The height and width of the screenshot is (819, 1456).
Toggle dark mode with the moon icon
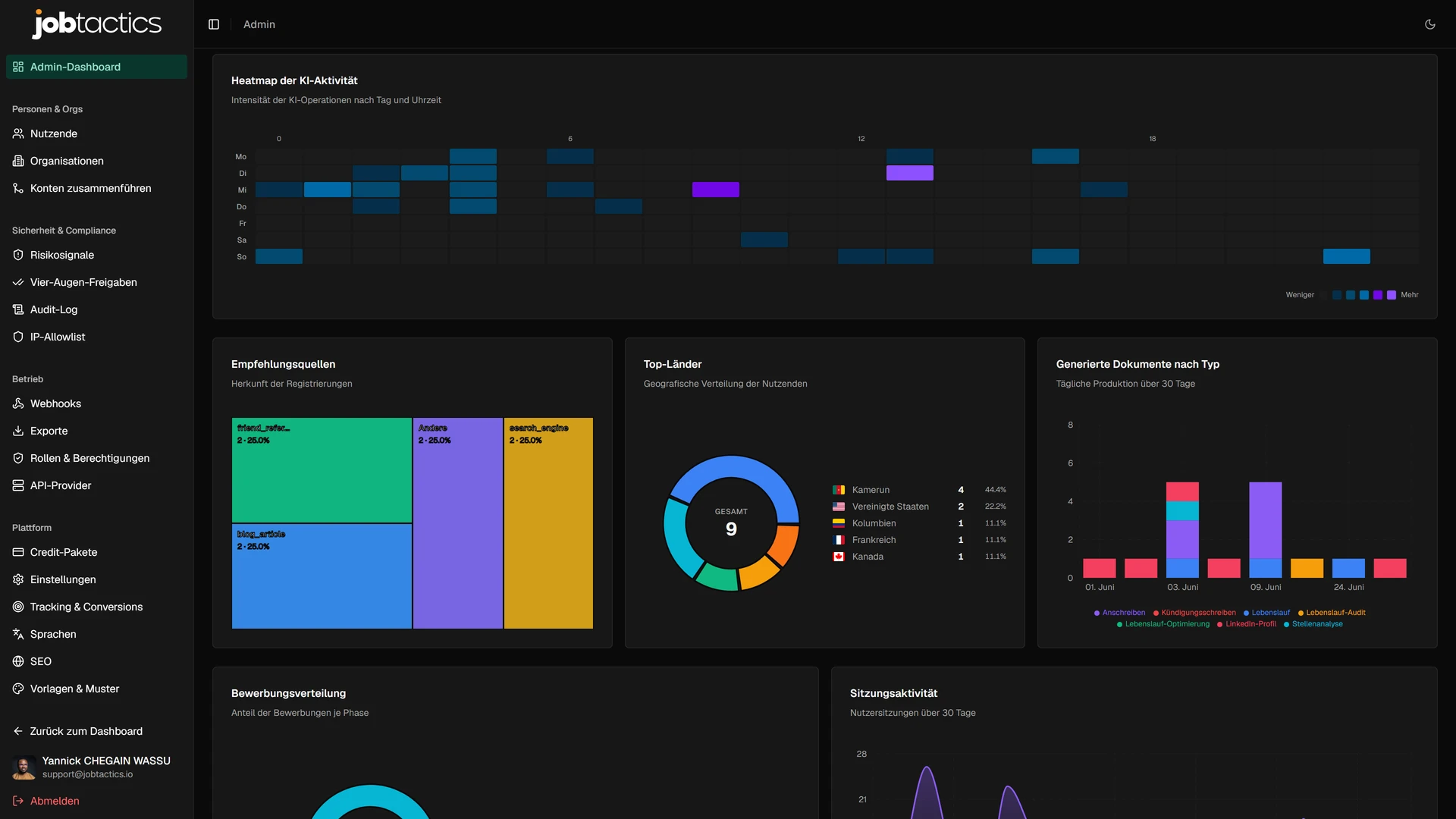(1430, 24)
